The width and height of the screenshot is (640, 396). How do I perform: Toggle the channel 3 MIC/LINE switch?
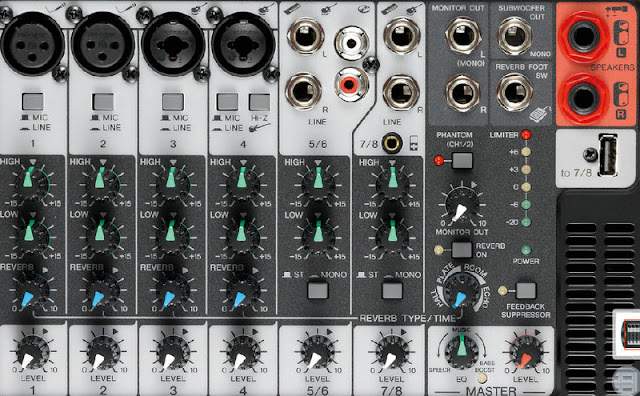[x=173, y=102]
